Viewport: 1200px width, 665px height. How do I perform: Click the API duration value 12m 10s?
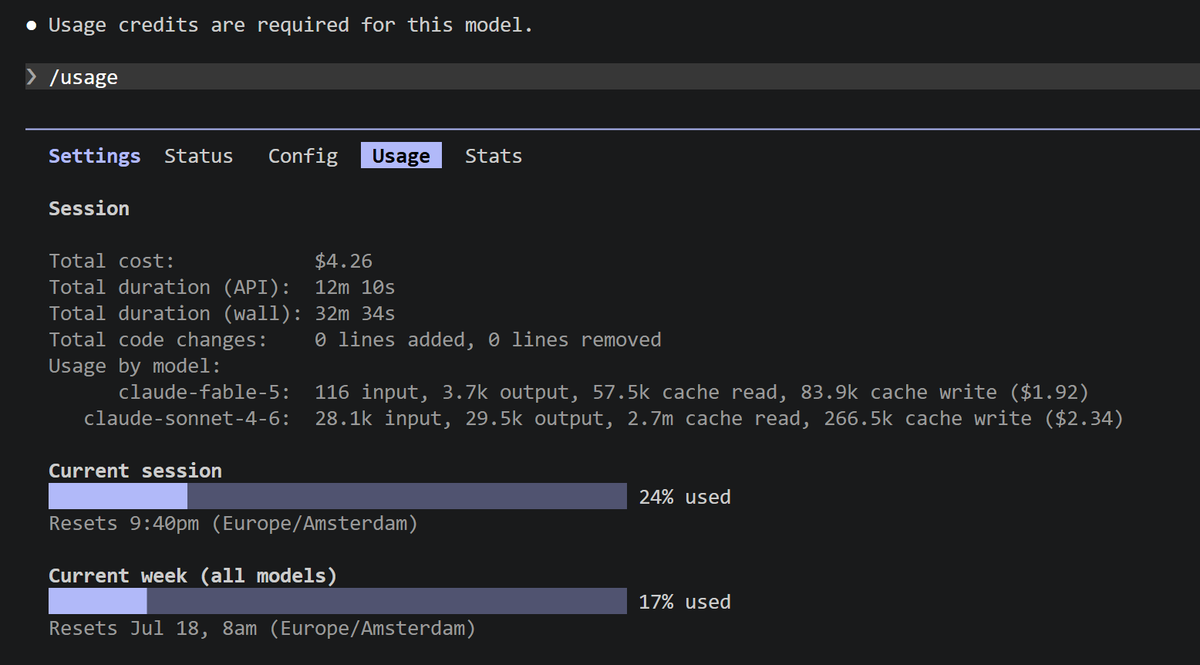tap(355, 287)
